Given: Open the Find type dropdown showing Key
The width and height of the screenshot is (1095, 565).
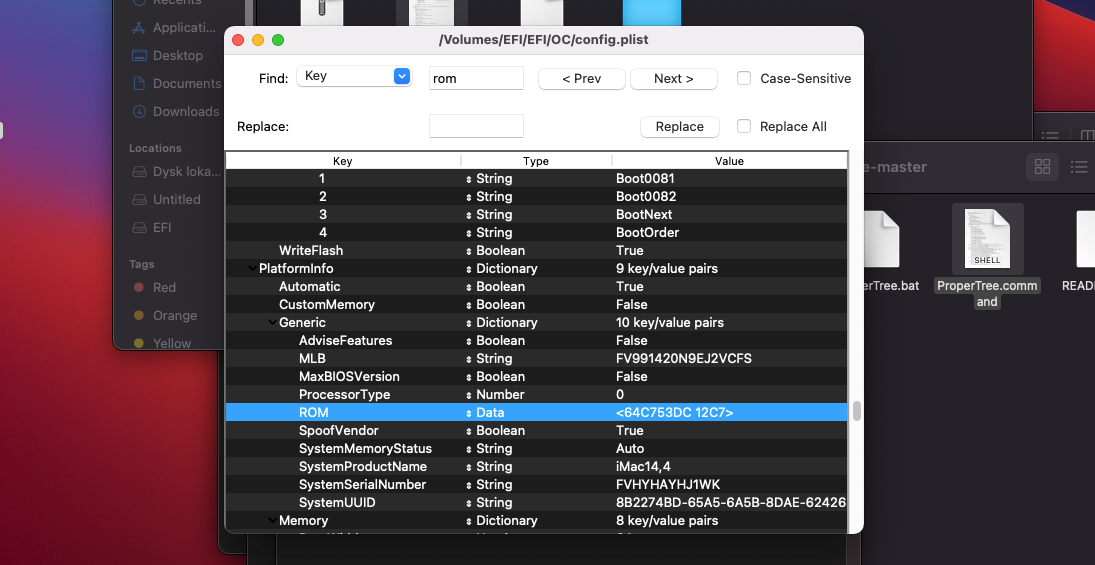Looking at the screenshot, I should 354,76.
